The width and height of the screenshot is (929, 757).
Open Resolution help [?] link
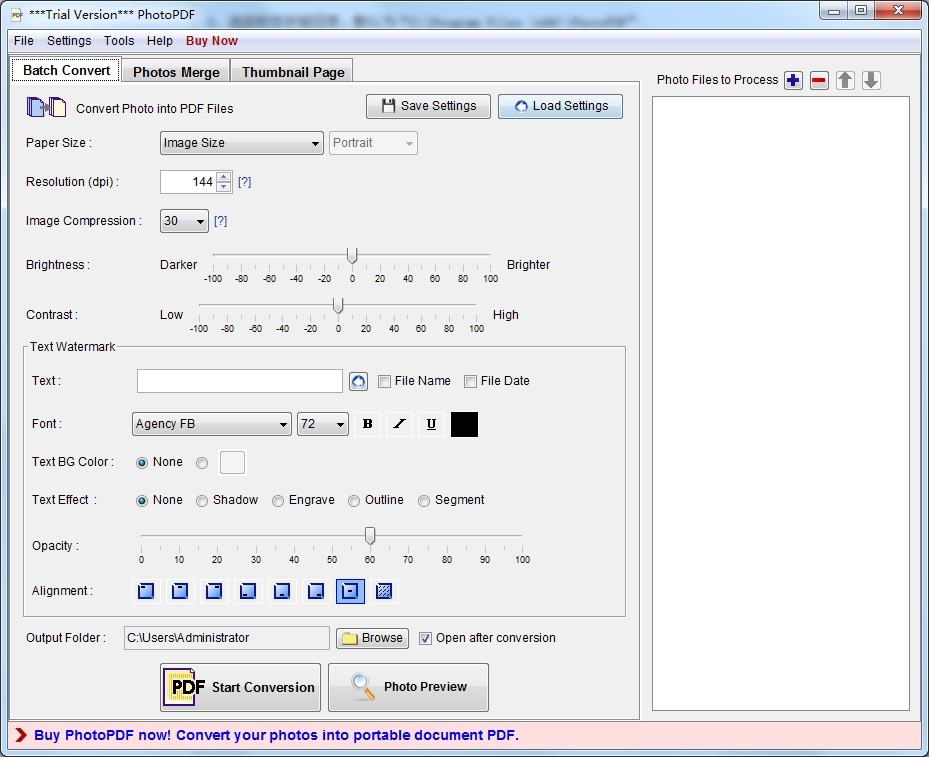(x=245, y=182)
